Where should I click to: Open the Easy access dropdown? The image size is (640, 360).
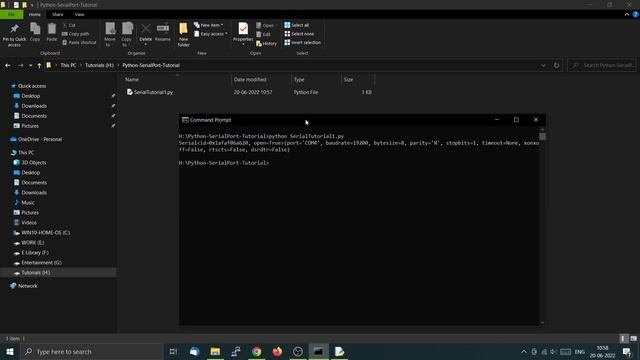[x=211, y=34]
